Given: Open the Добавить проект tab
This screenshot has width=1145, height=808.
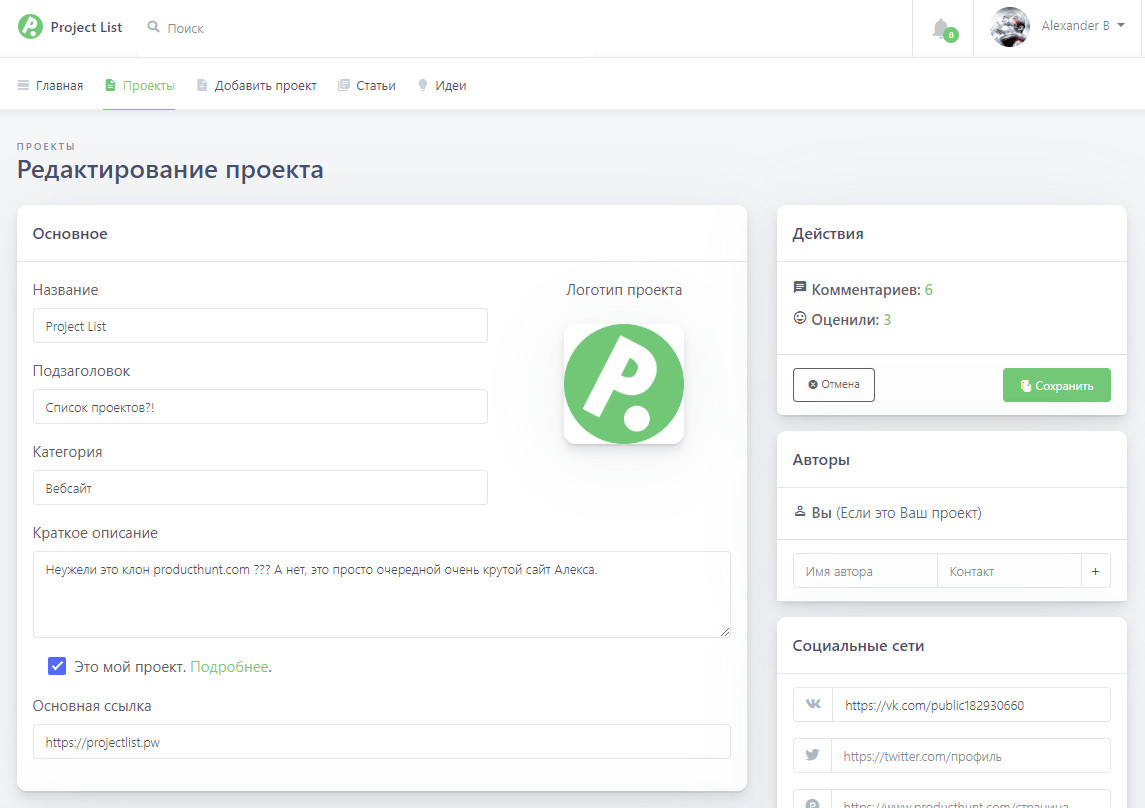Looking at the screenshot, I should point(256,86).
